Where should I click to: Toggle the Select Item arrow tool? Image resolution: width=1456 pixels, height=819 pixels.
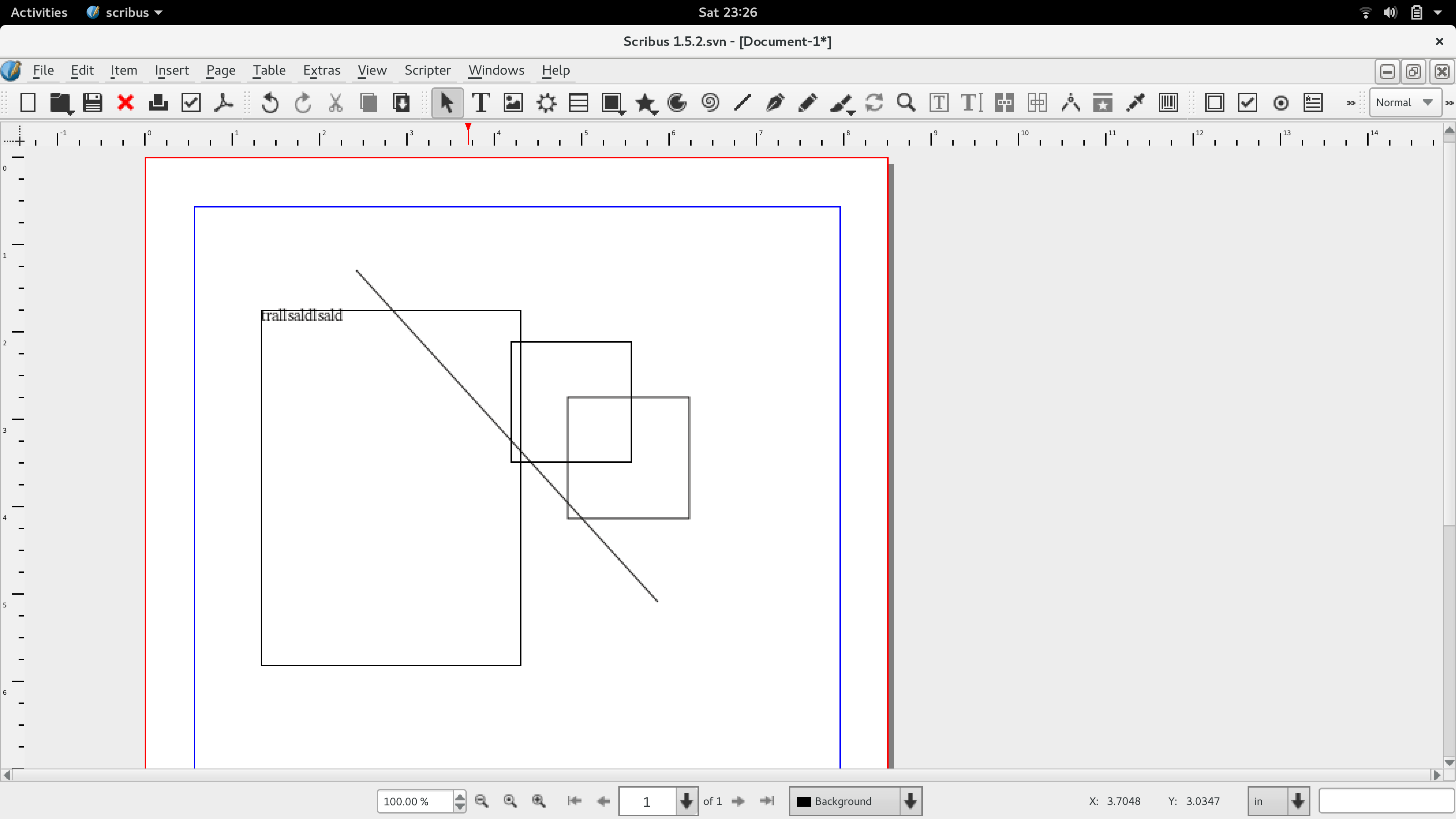point(447,103)
